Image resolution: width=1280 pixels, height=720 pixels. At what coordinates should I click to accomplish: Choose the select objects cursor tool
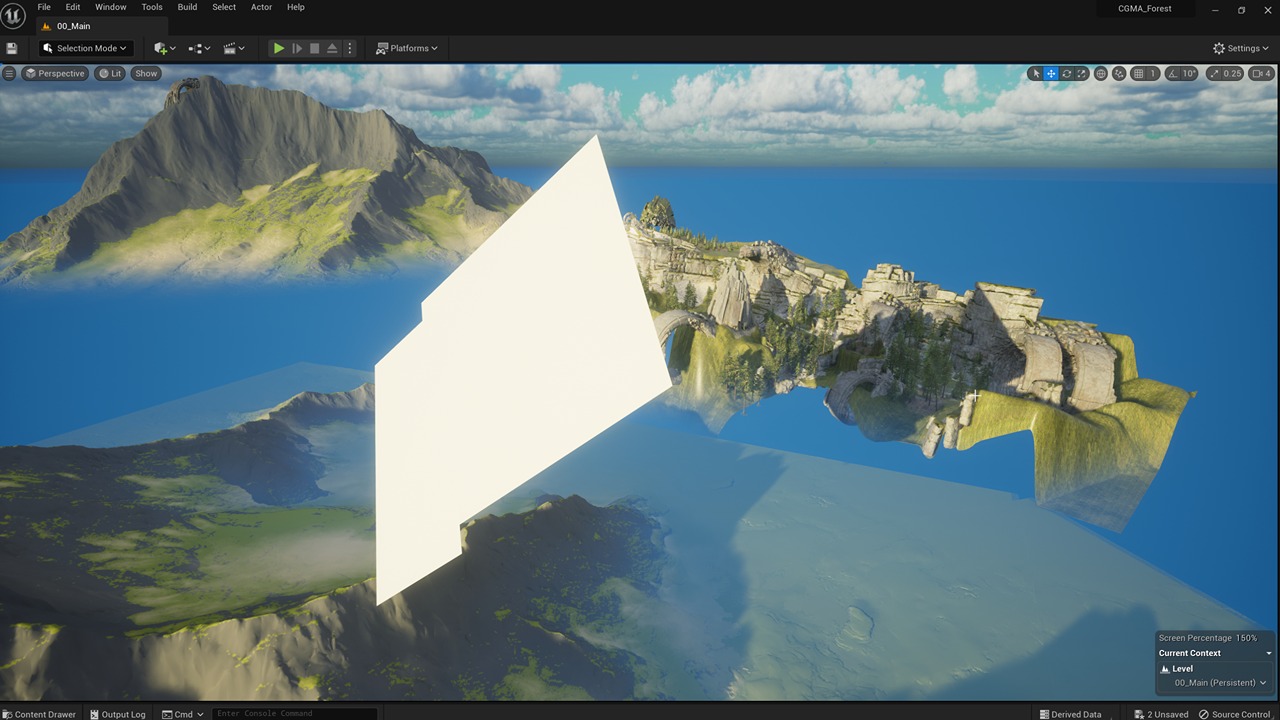(1035, 74)
